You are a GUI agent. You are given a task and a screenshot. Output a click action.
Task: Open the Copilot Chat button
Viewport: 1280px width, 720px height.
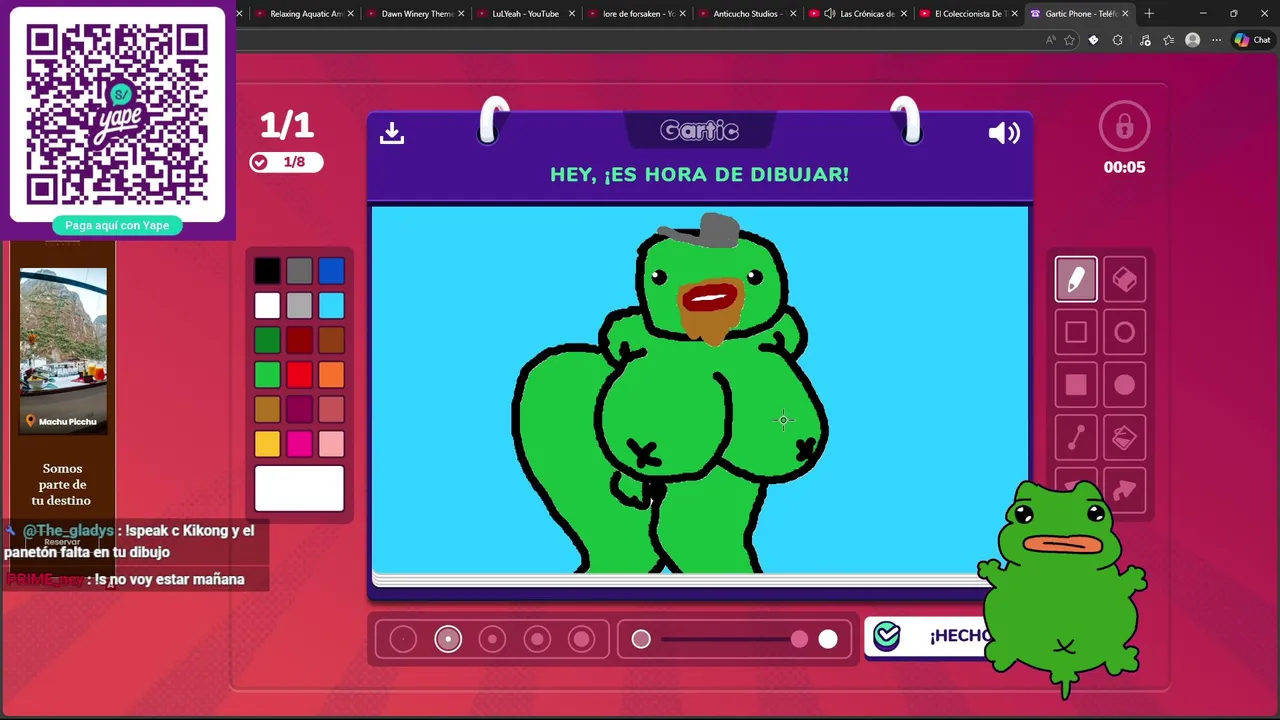(1252, 40)
